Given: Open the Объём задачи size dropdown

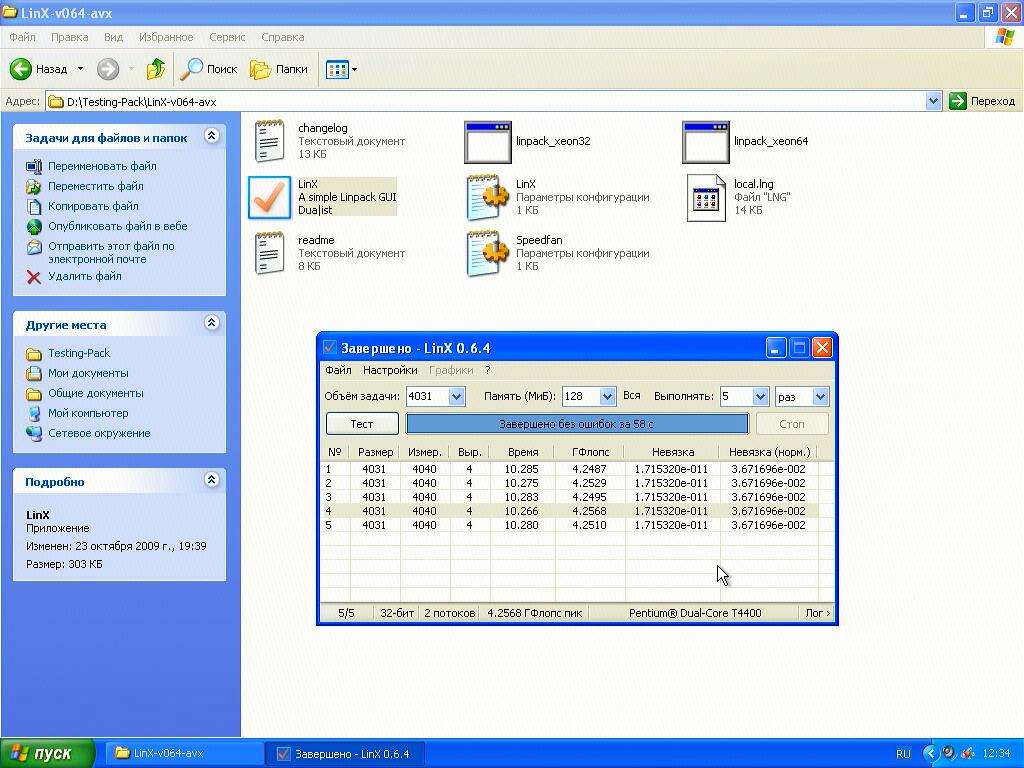Looking at the screenshot, I should click(457, 397).
